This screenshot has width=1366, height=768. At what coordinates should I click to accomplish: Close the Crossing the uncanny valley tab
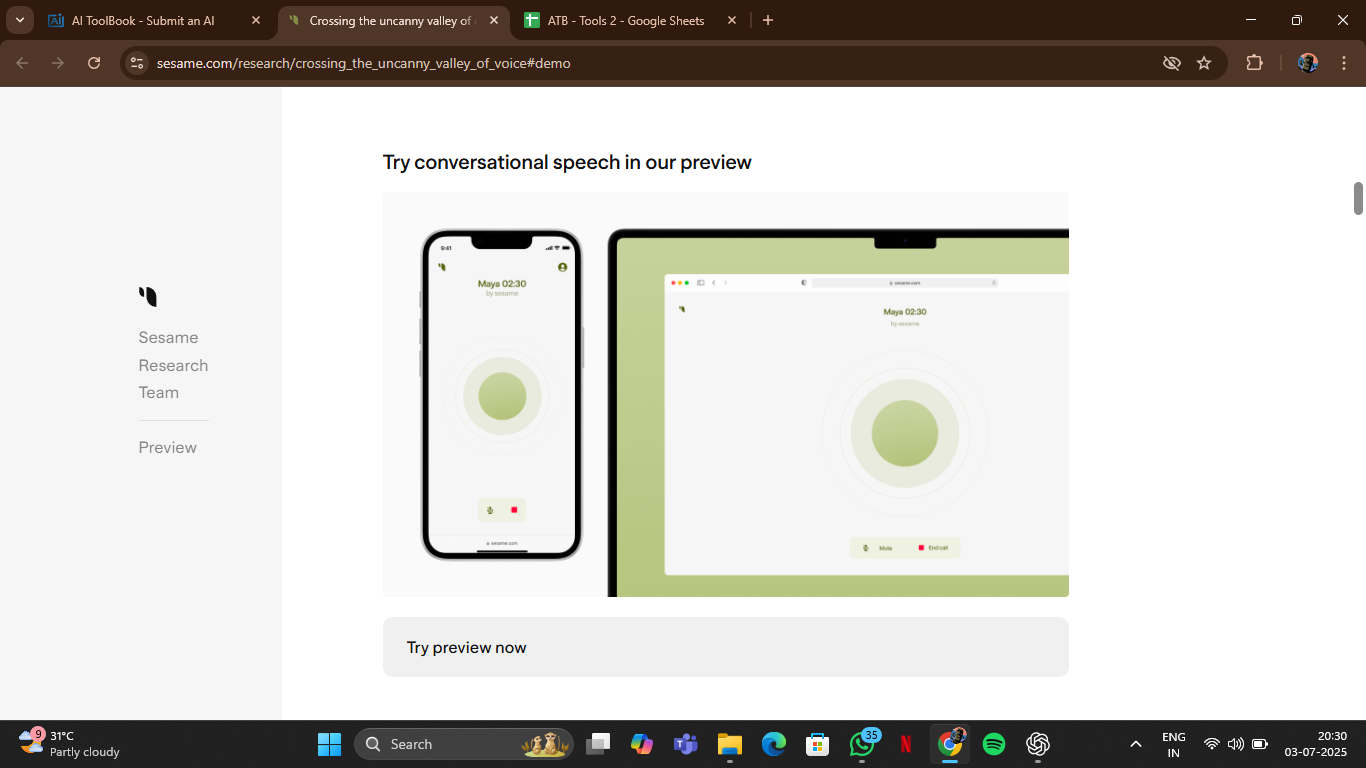coord(494,20)
